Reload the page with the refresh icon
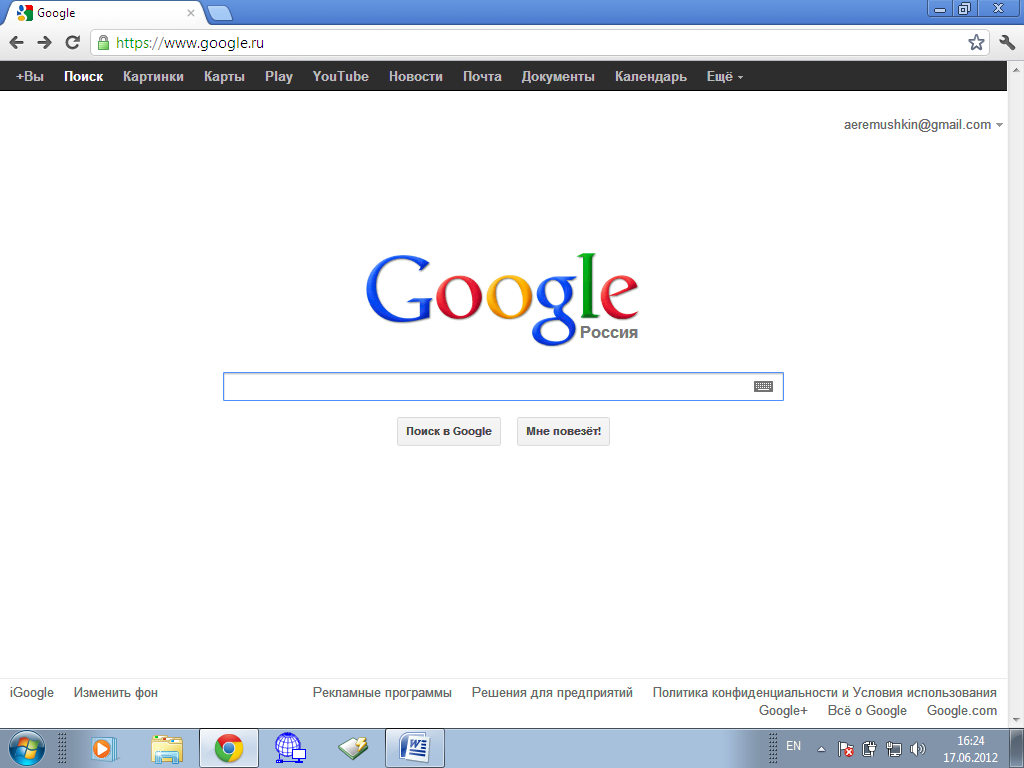 [x=72, y=43]
